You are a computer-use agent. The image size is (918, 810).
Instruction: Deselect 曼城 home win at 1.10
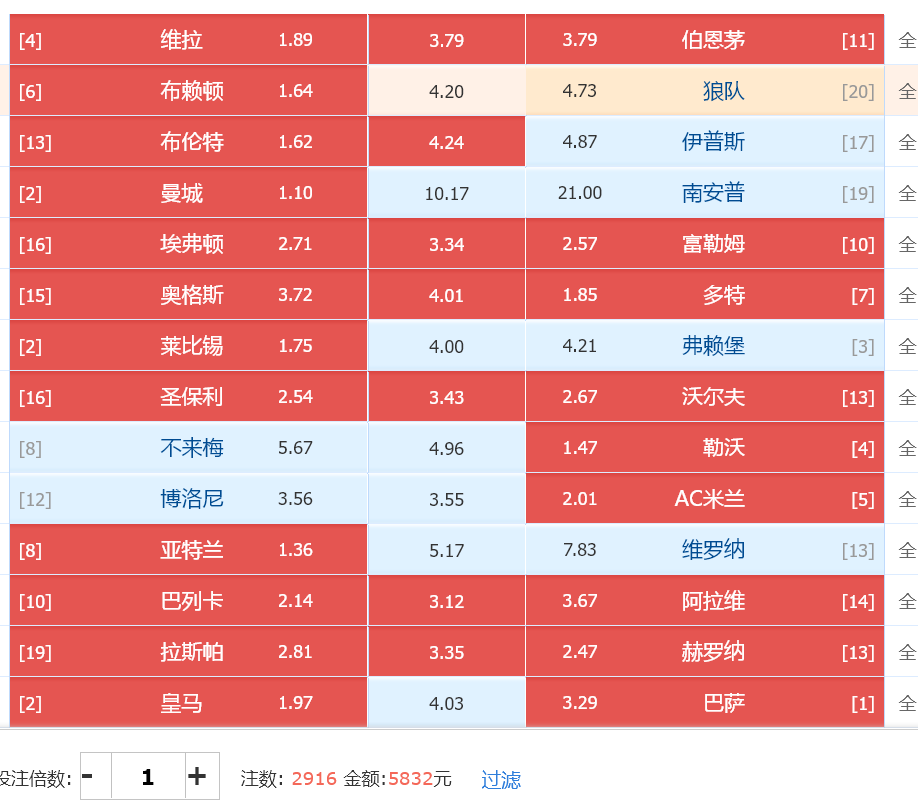pyautogui.click(x=189, y=193)
